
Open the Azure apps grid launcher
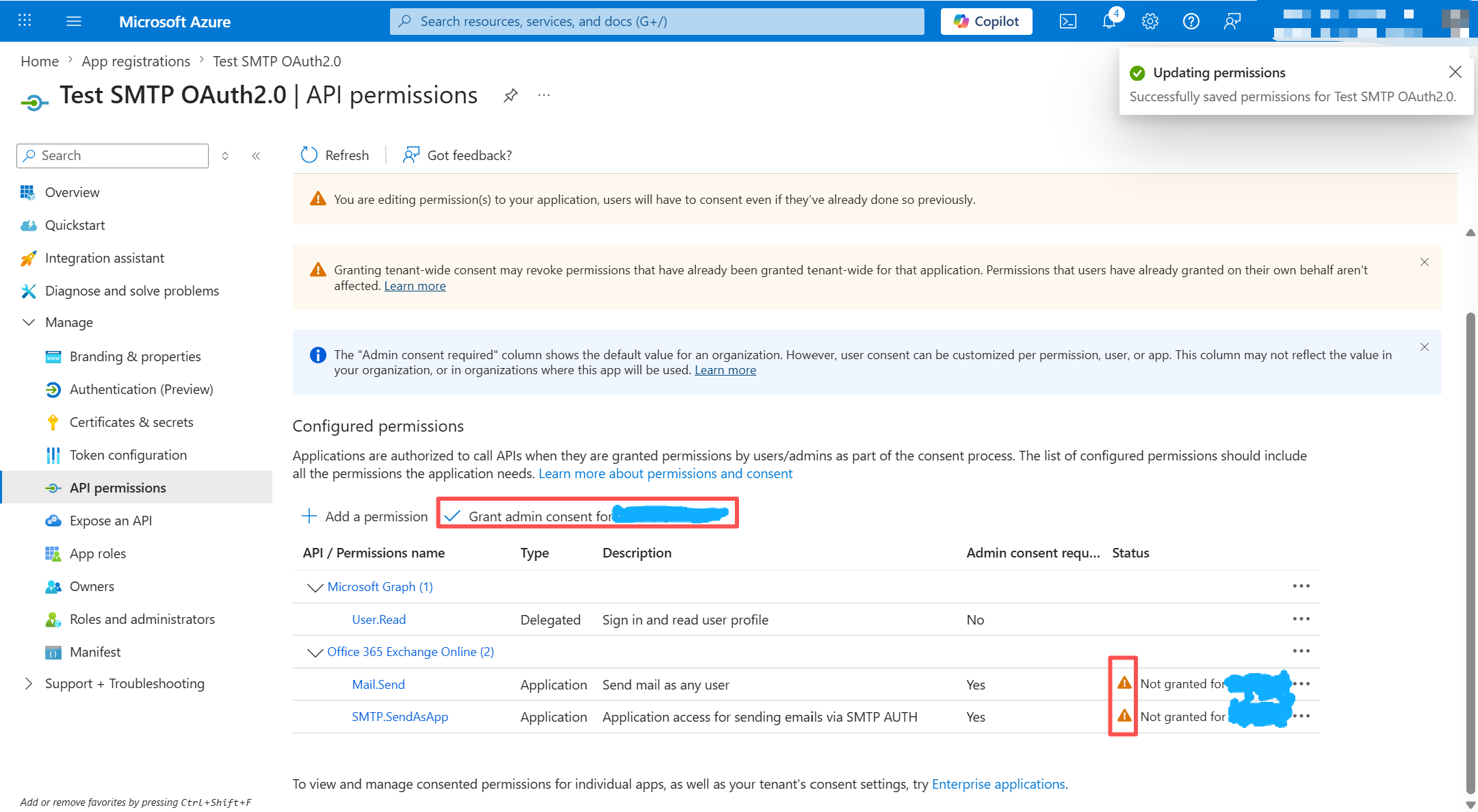[x=25, y=21]
